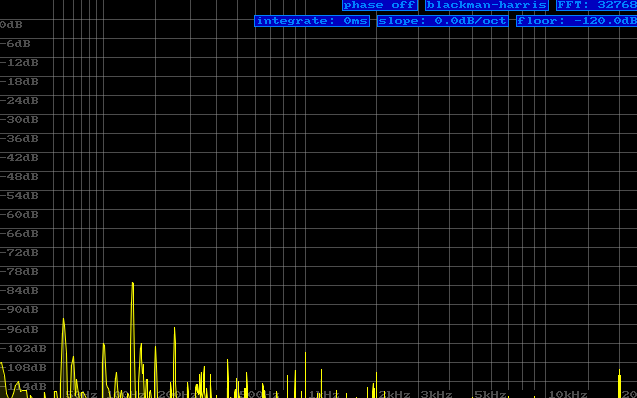Image resolution: width=637 pixels, height=398 pixels.
Task: Click the 0dB label on the level axis
Action: click(x=11, y=25)
